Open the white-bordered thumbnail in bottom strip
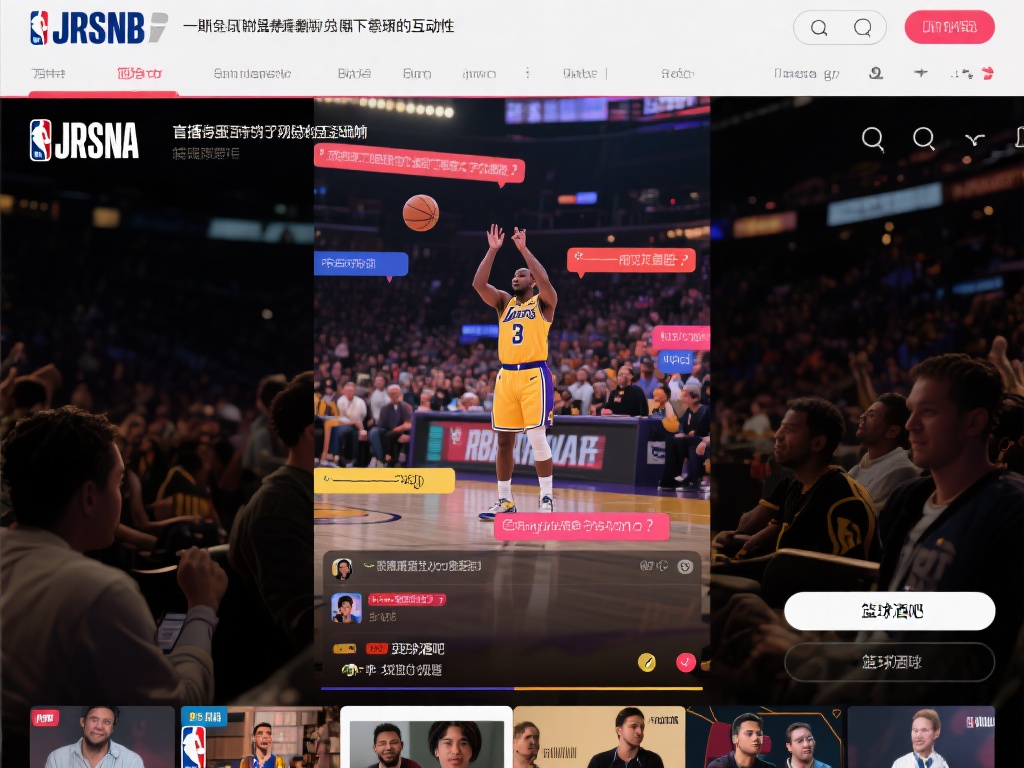This screenshot has width=1024, height=768. pos(426,738)
